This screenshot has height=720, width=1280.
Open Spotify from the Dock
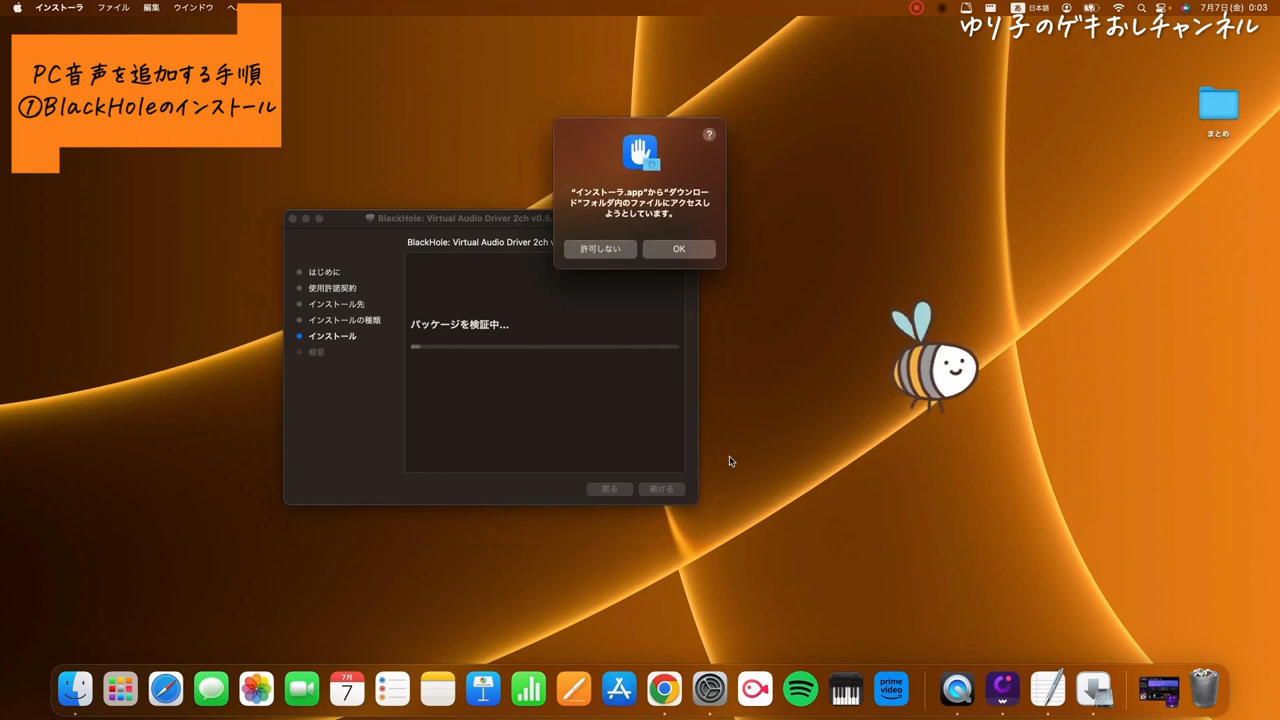800,689
